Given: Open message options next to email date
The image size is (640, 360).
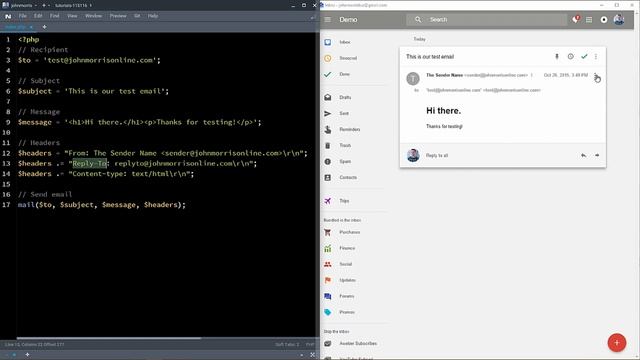Looking at the screenshot, I should coord(596,75).
